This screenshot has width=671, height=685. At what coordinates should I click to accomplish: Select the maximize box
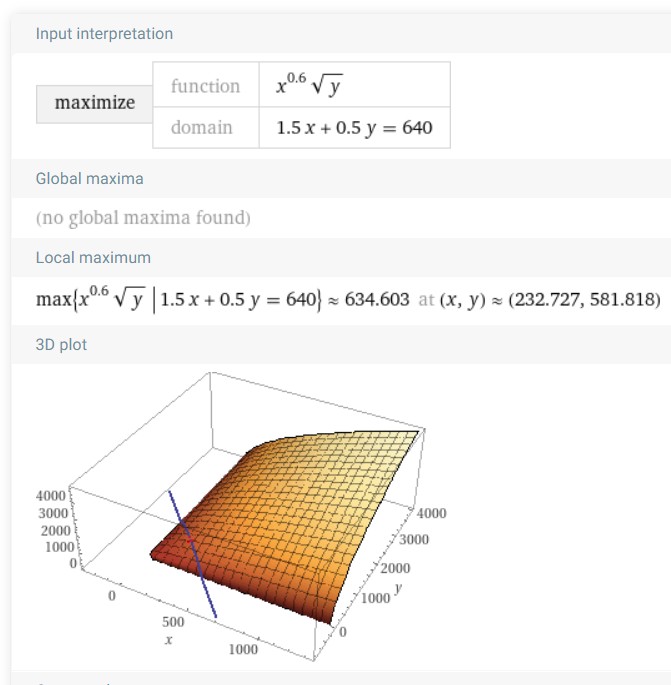[x=94, y=104]
